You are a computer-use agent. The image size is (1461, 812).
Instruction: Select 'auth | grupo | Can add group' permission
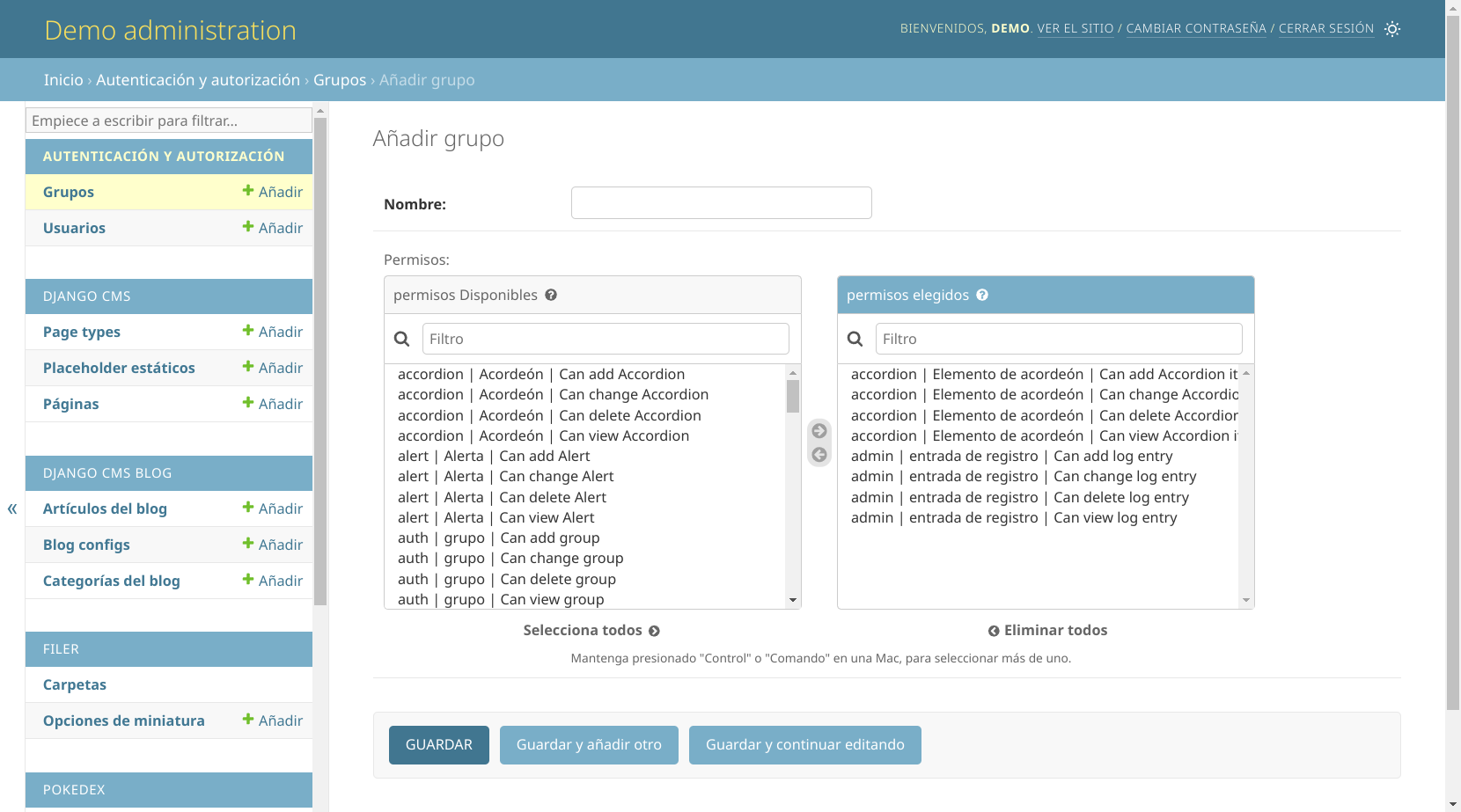pos(498,538)
